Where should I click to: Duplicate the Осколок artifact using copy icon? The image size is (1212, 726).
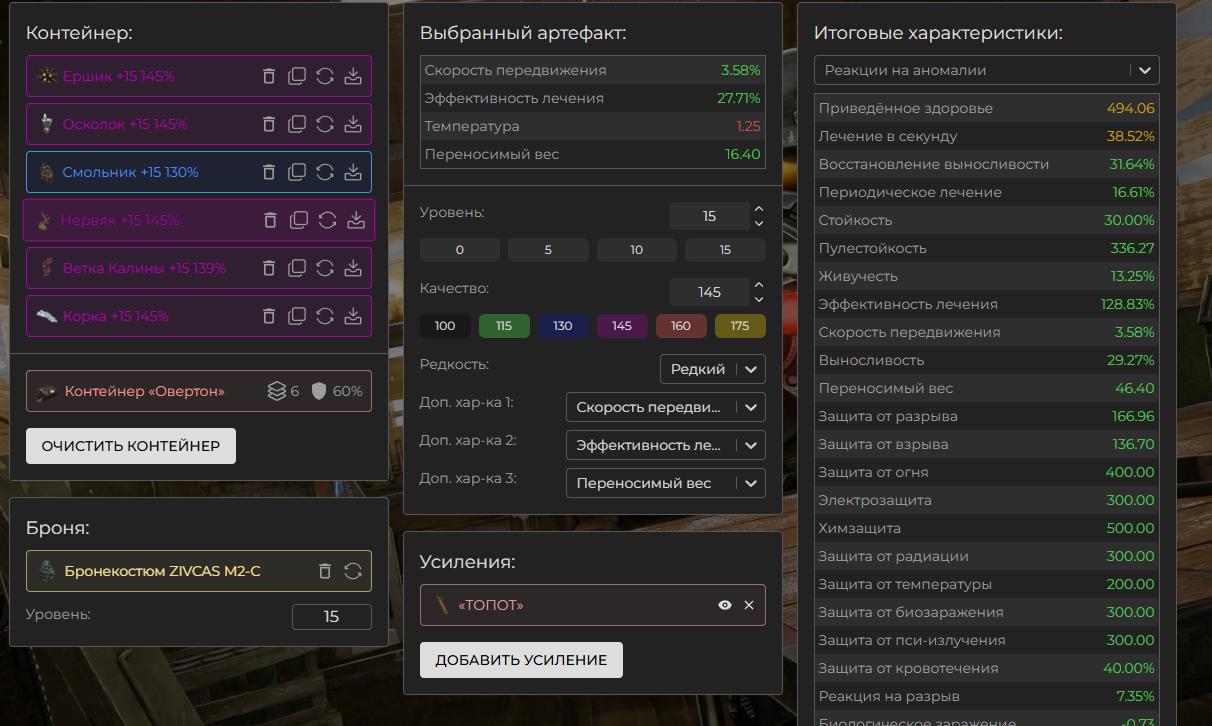tap(297, 124)
